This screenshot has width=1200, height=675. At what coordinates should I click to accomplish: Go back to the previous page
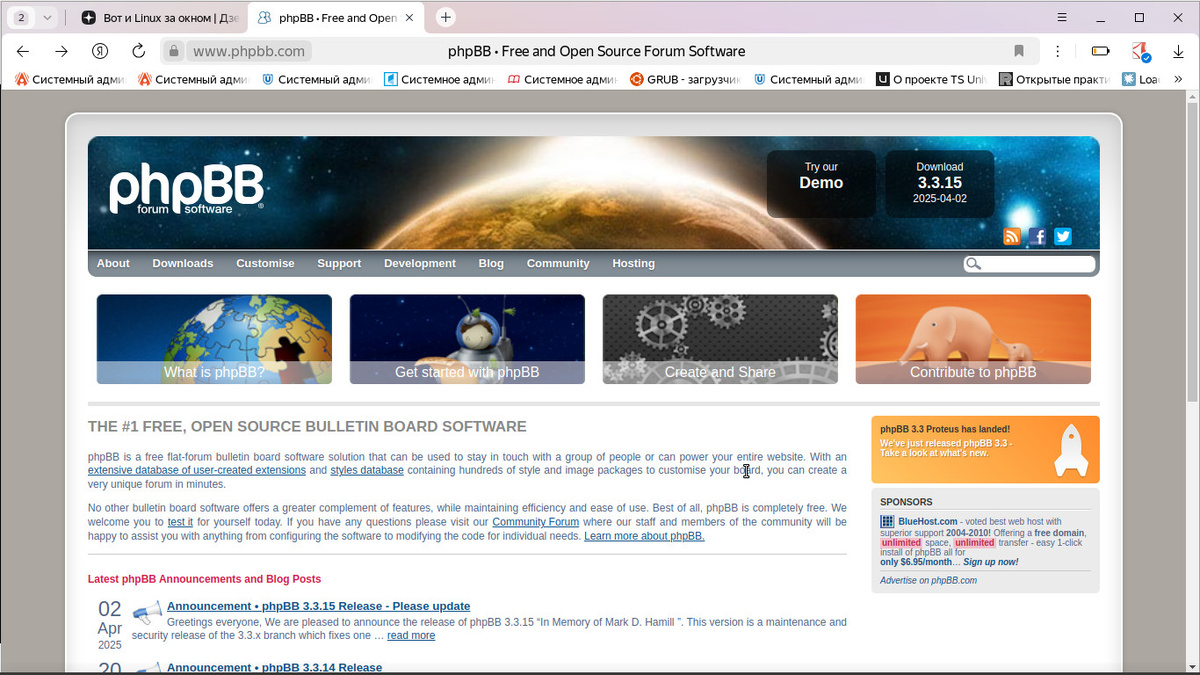point(23,51)
